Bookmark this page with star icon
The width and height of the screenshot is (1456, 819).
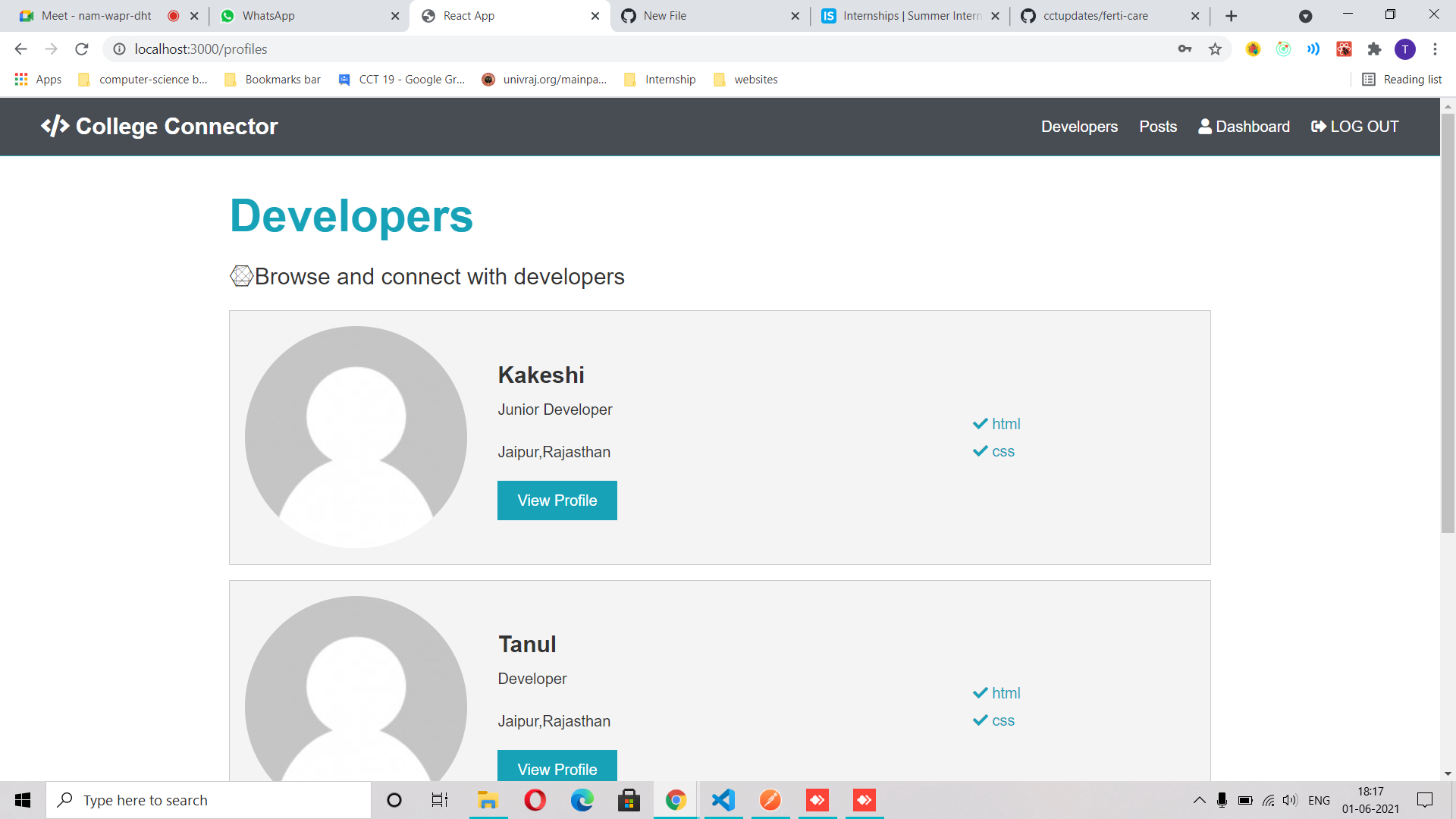click(x=1215, y=49)
